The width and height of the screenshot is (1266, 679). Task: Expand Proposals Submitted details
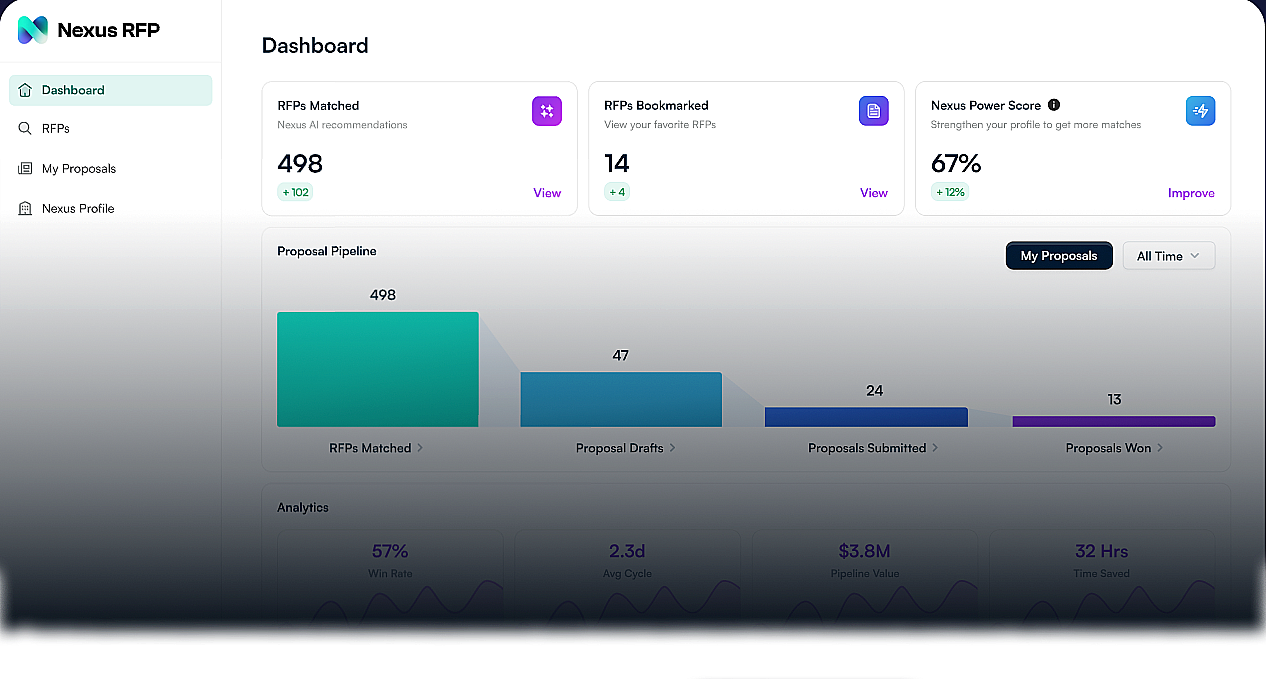pyautogui.click(x=872, y=448)
